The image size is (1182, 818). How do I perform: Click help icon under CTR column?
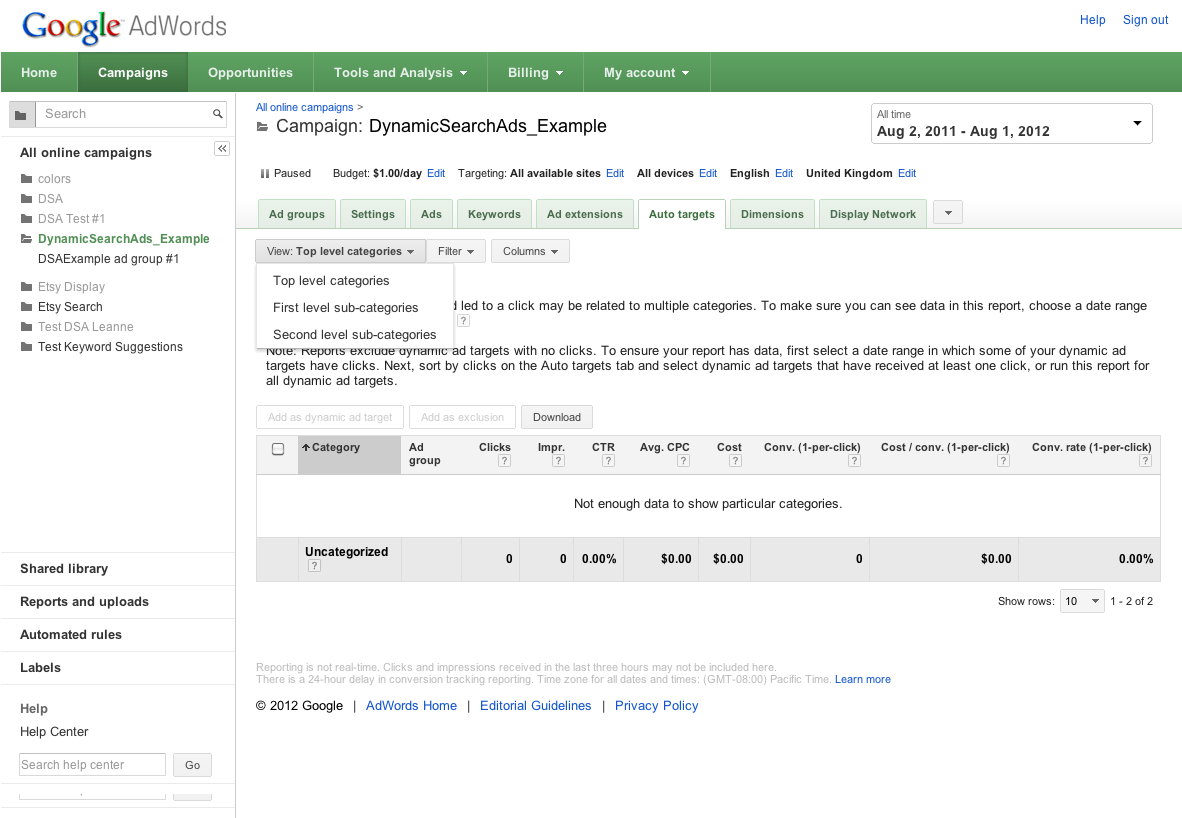point(608,461)
